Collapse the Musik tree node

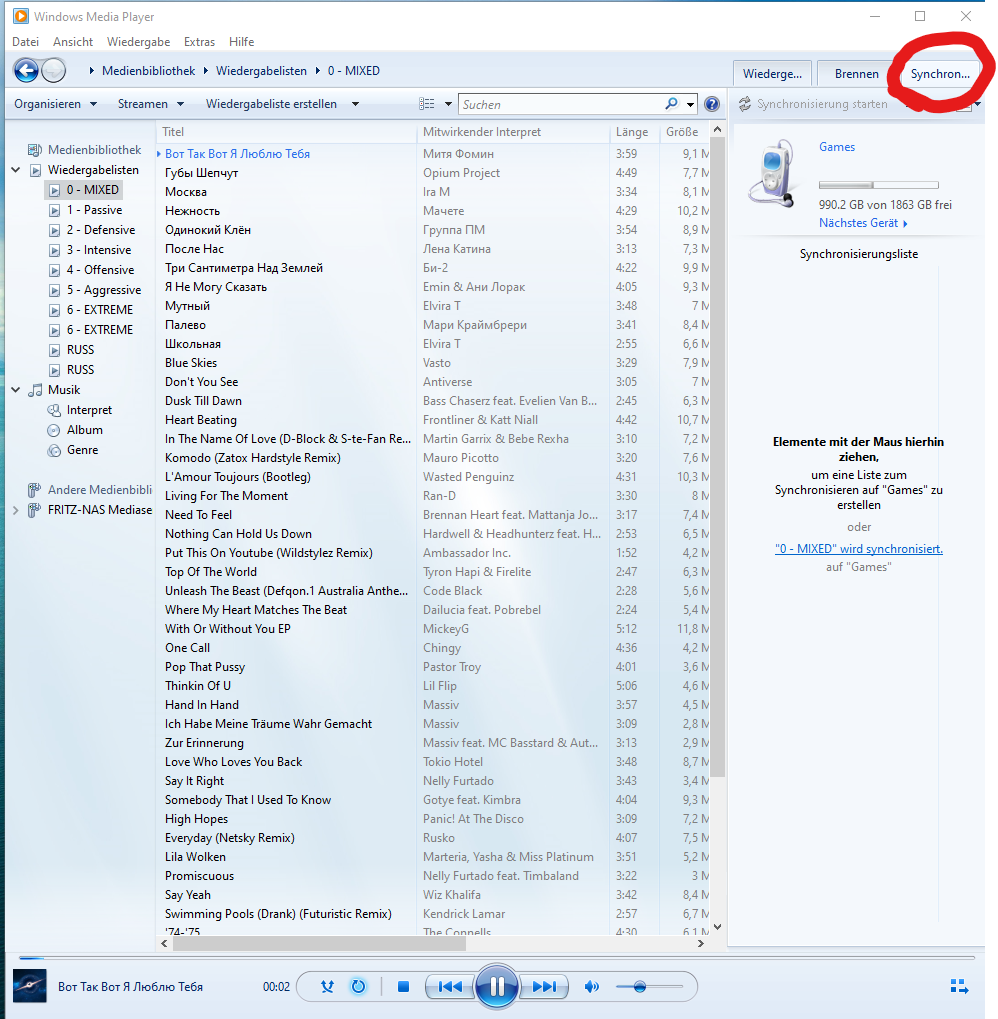(x=16, y=390)
